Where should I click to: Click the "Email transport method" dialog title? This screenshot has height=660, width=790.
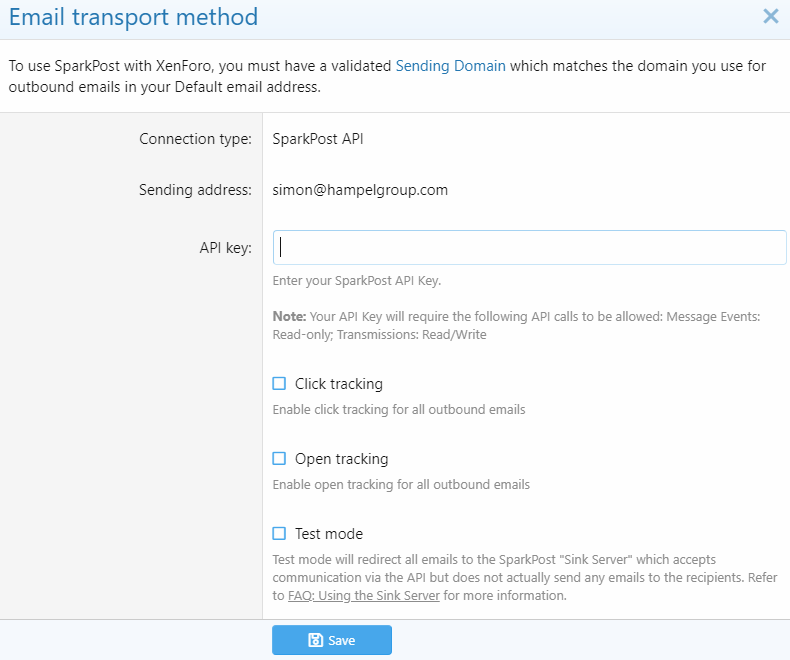tap(133, 17)
